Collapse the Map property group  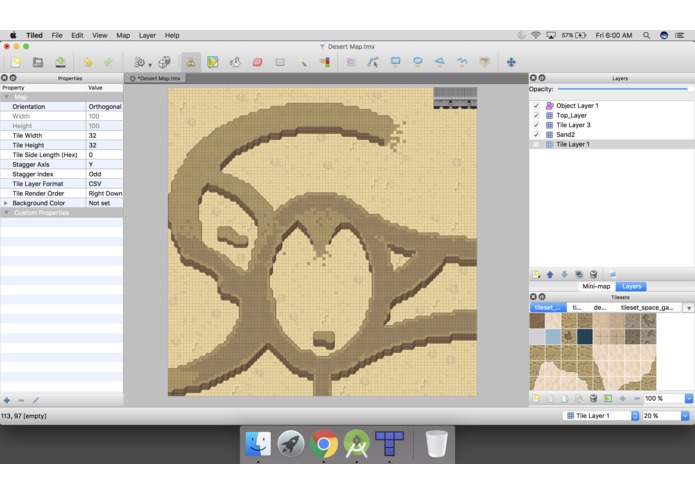click(x=6, y=97)
